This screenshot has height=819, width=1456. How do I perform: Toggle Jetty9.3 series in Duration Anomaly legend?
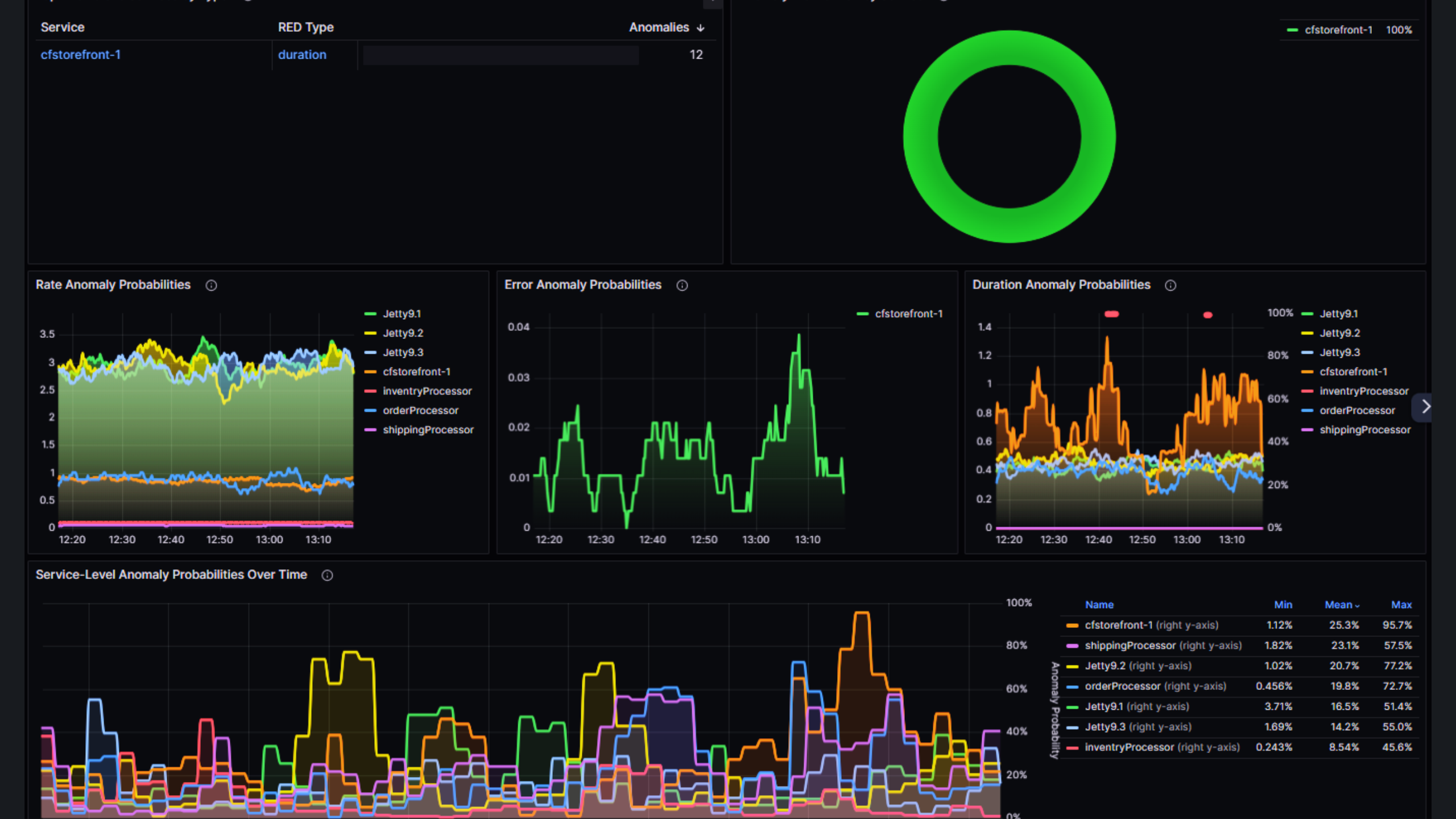coord(1339,353)
